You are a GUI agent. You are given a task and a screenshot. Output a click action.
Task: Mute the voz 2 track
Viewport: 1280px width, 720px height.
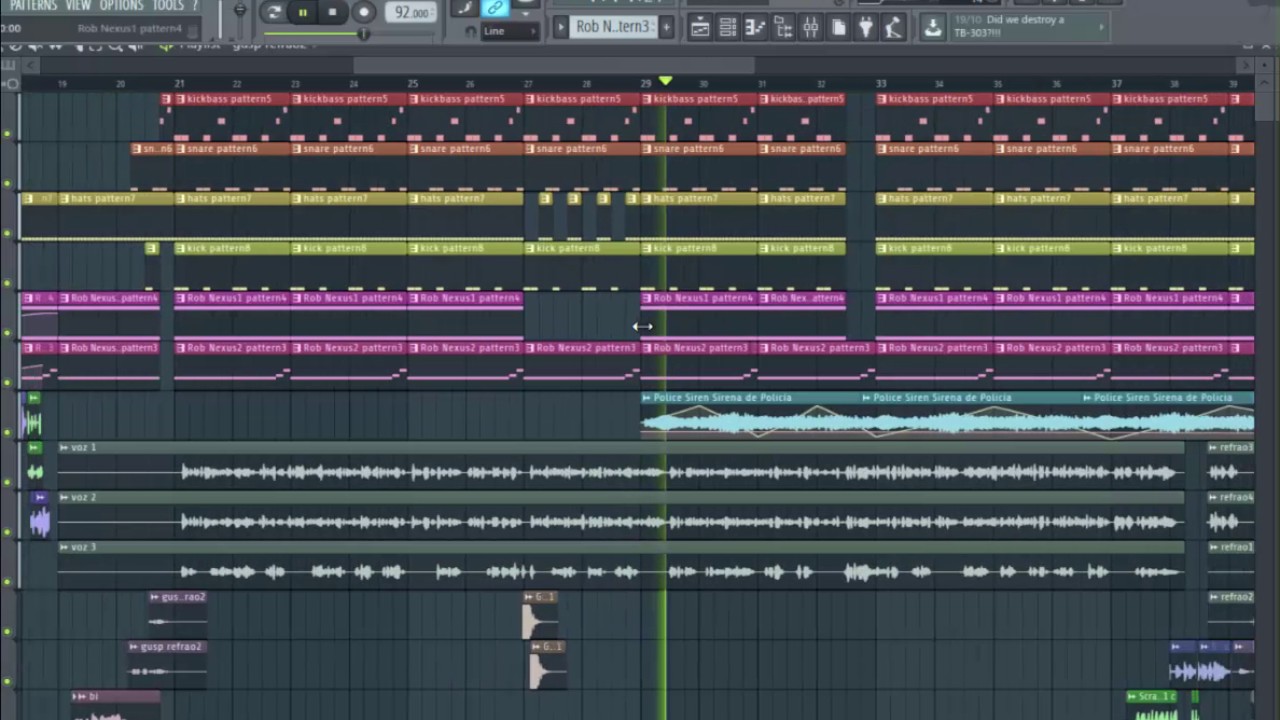pyautogui.click(x=8, y=533)
